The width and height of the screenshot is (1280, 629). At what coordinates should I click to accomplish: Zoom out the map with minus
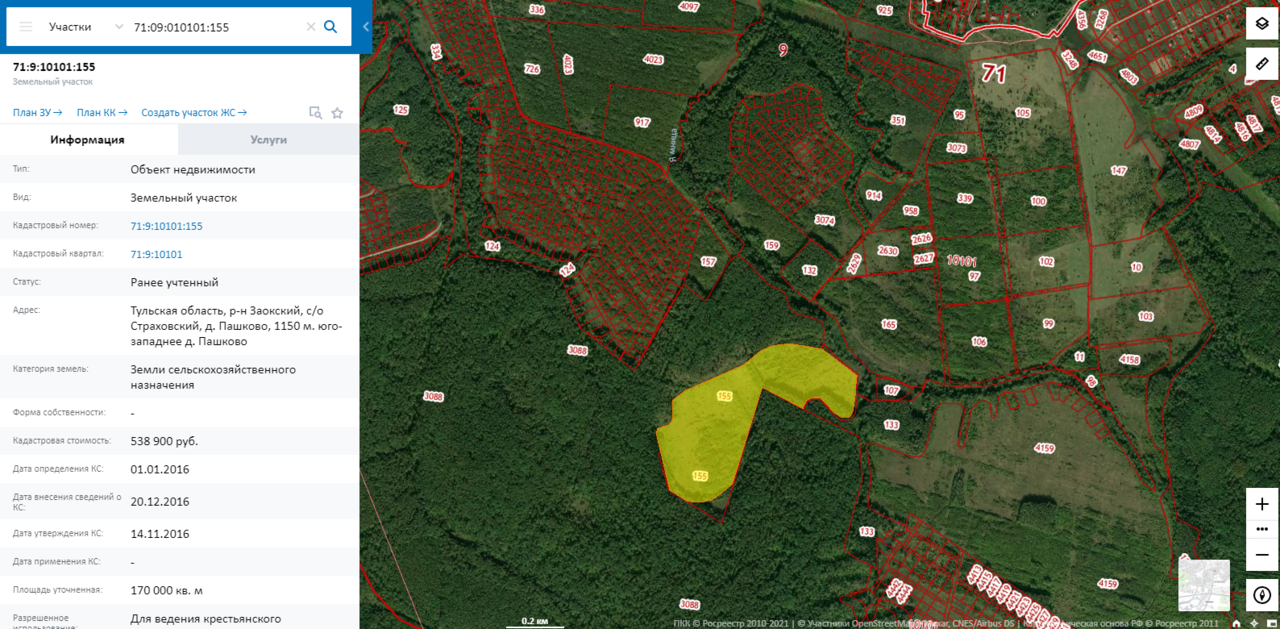click(1262, 555)
